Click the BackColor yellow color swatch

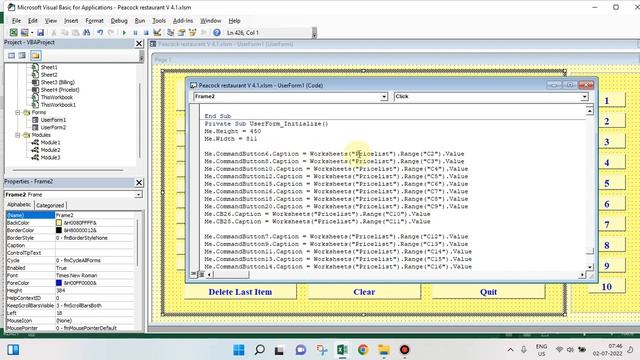point(59,223)
